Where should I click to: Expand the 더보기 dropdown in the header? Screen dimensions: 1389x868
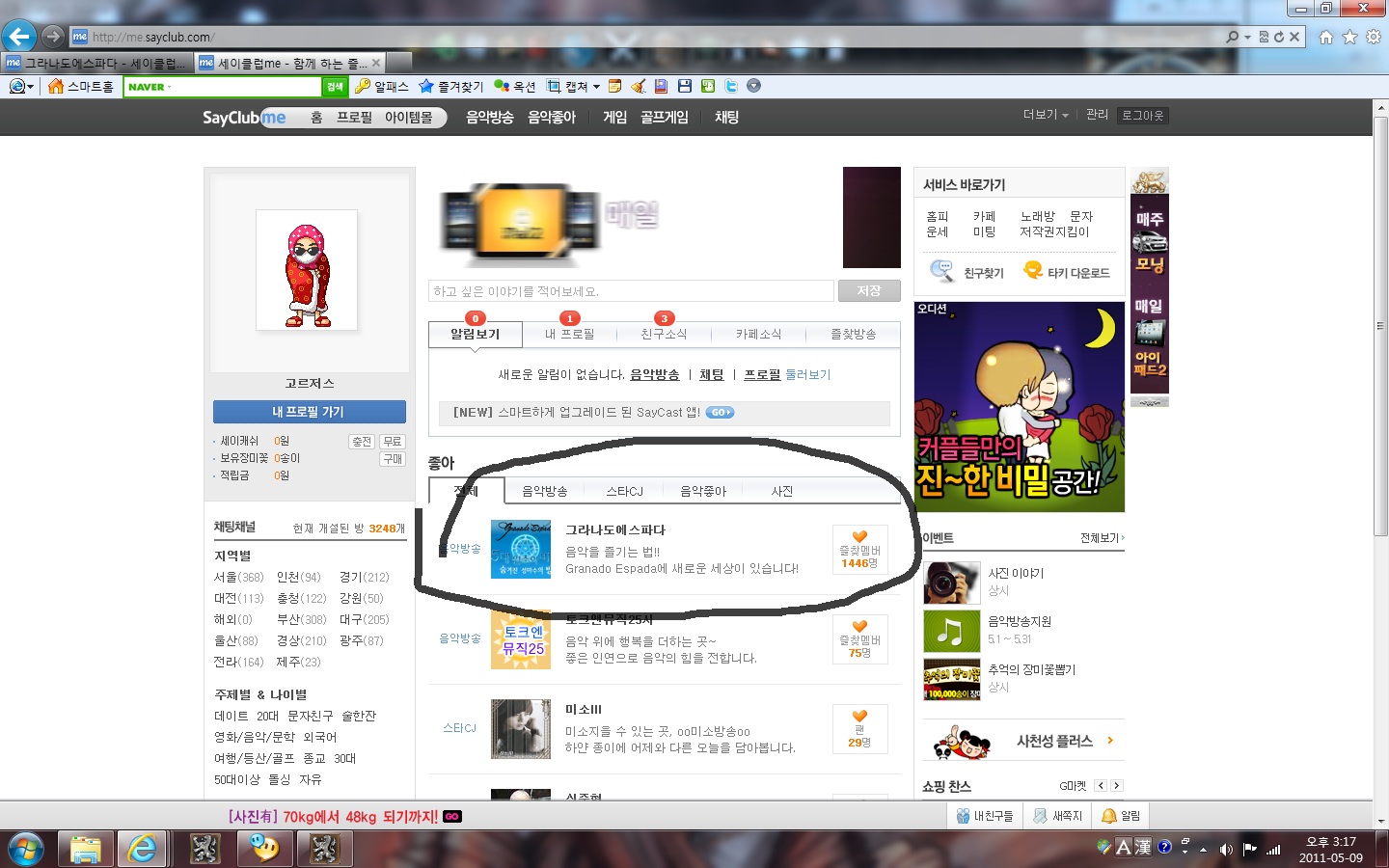tap(1046, 115)
